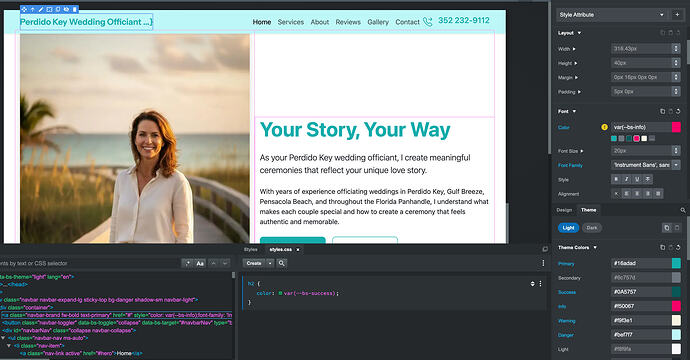Open the h2 CSS block options menu

(540, 284)
